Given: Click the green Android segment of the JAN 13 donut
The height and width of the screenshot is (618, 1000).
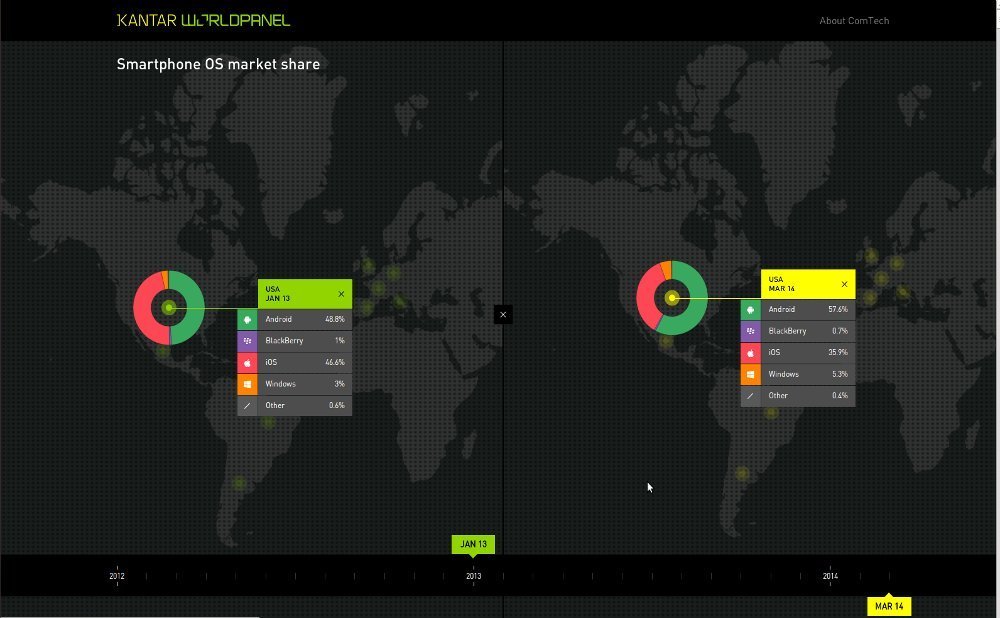Looking at the screenshot, I should pos(195,308).
